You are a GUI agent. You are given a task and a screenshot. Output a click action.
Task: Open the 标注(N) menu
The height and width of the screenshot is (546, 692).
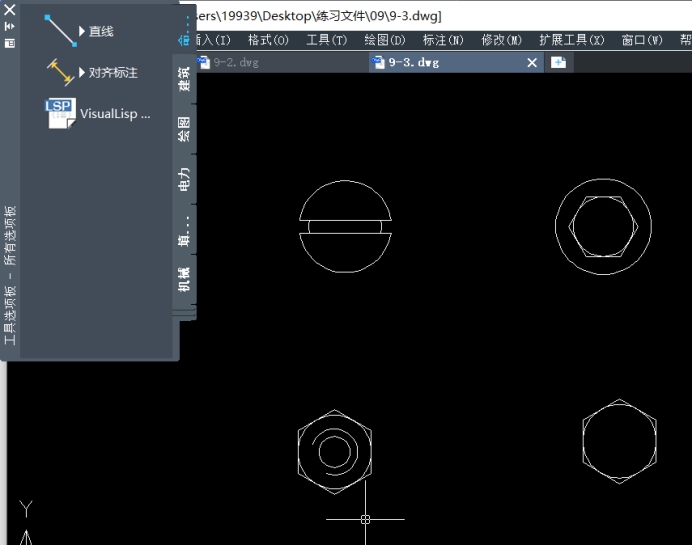(443, 41)
